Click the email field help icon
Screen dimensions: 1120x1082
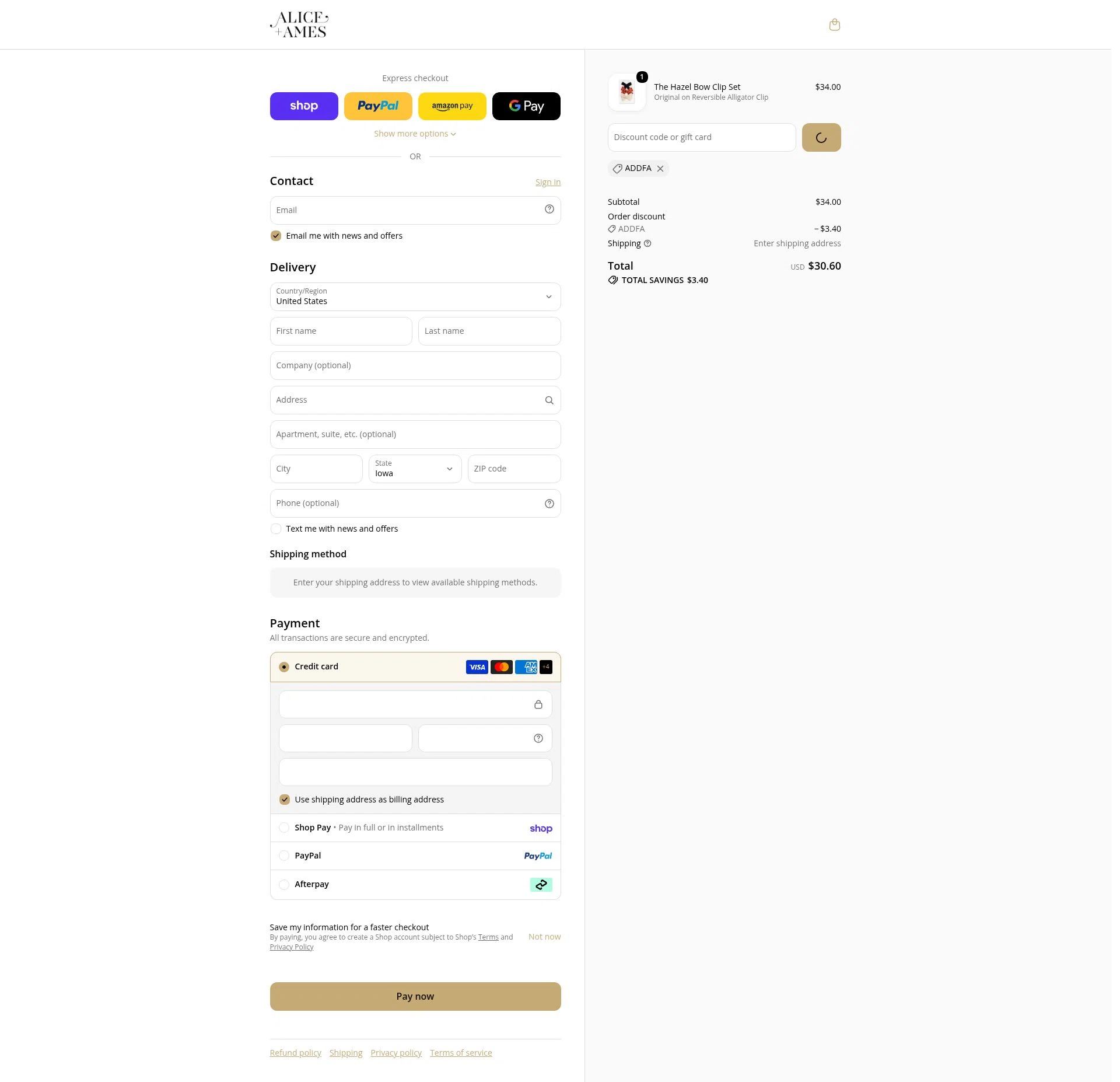pos(549,210)
